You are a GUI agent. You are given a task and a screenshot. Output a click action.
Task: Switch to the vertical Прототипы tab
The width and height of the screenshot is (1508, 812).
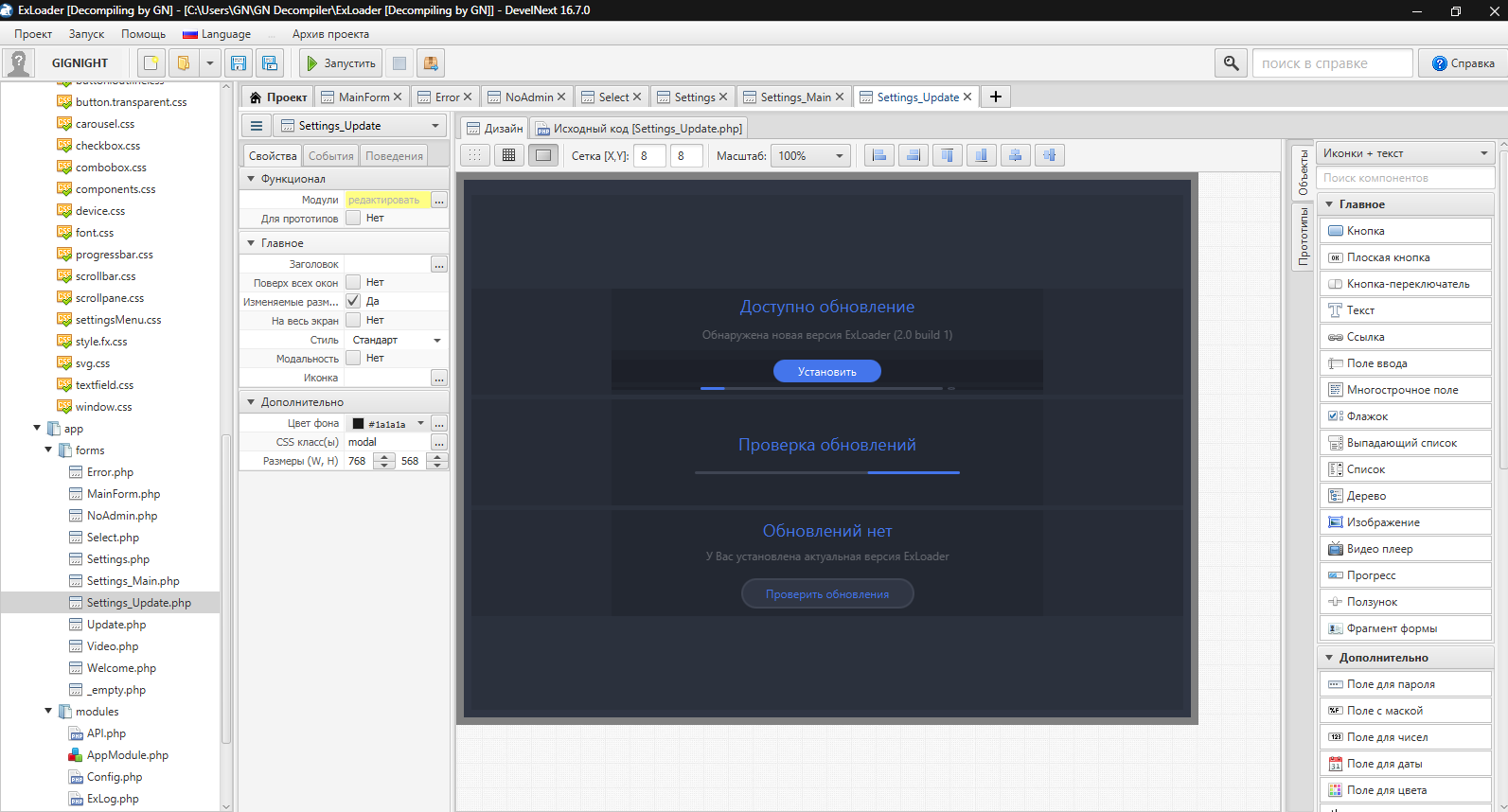click(x=1303, y=237)
